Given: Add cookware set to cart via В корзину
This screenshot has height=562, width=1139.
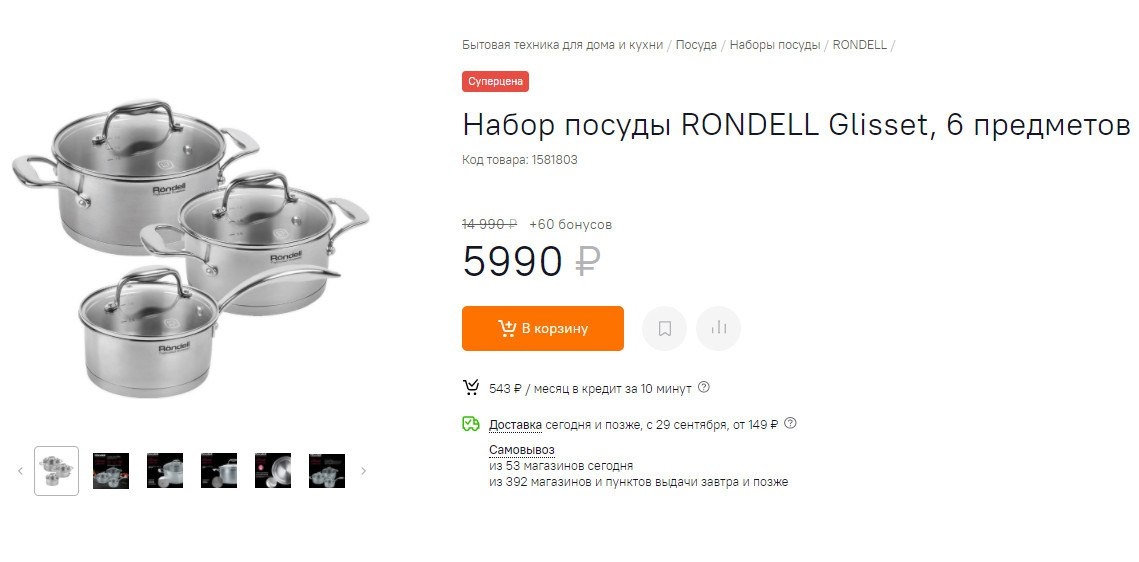Looking at the screenshot, I should (x=543, y=329).
